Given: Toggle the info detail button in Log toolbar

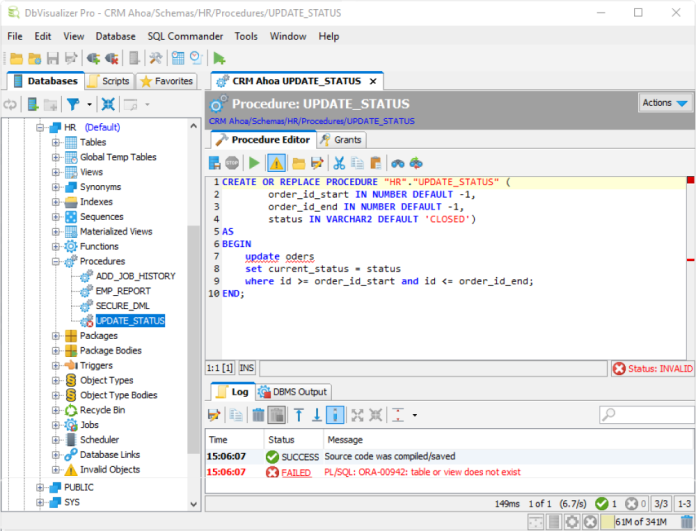Looking at the screenshot, I should (x=335, y=414).
